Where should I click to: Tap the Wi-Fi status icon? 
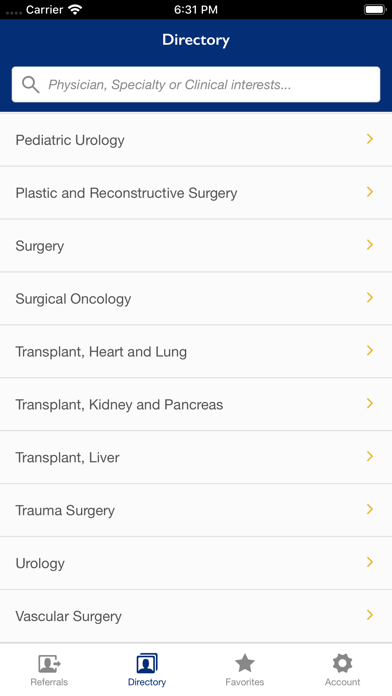pos(75,10)
